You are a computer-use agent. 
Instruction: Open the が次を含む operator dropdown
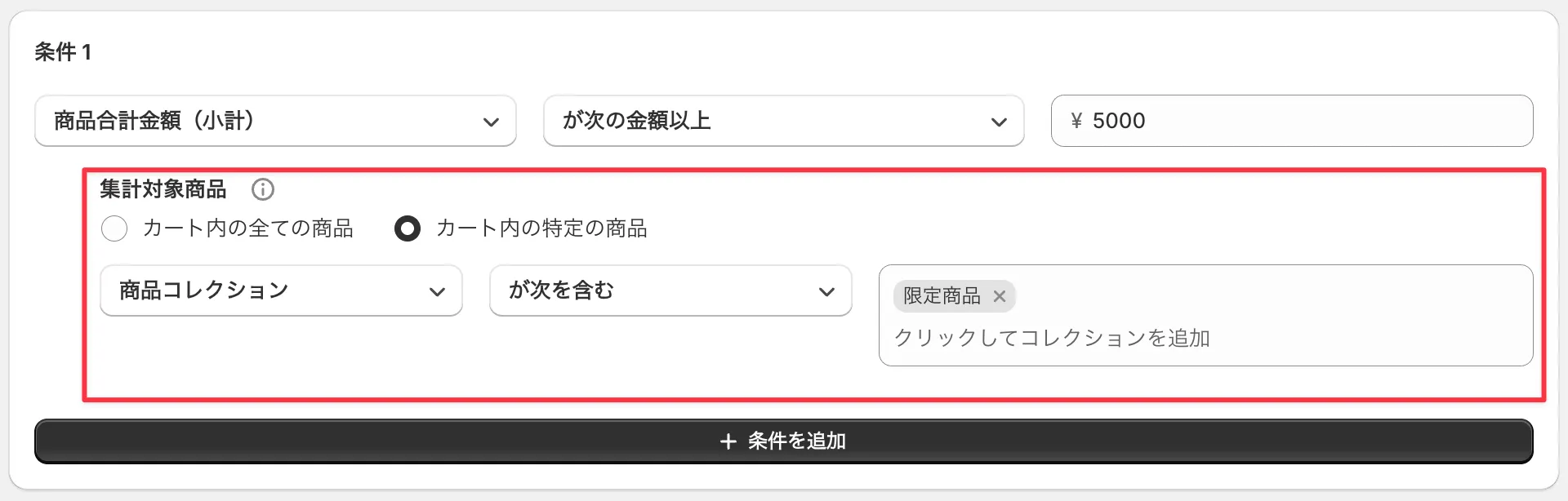(670, 290)
